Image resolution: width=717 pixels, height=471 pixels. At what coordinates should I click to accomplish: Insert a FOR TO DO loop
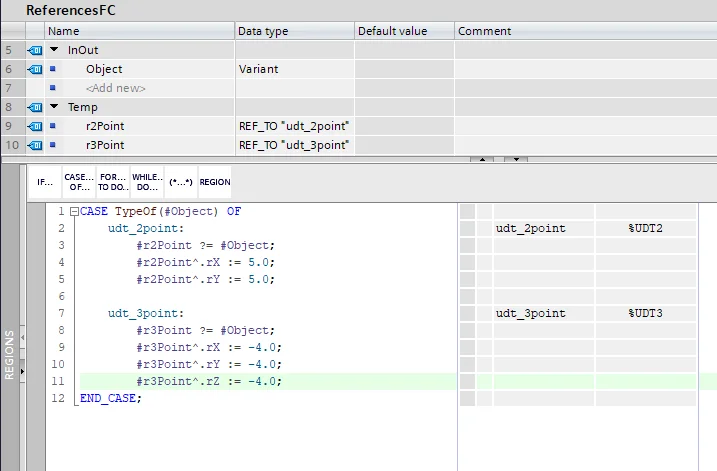click(112, 182)
